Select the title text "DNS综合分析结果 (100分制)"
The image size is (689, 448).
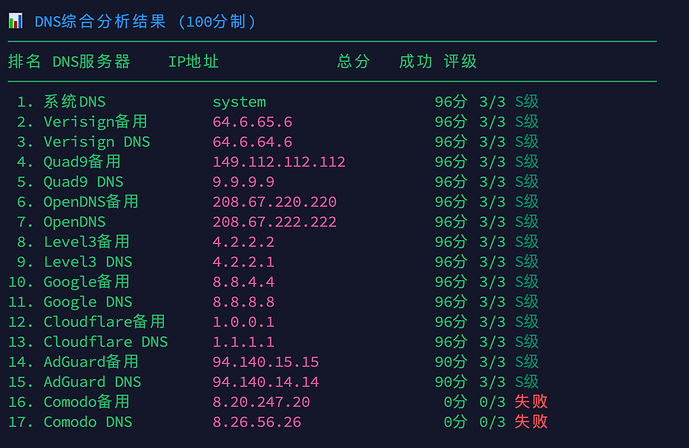click(x=145, y=22)
